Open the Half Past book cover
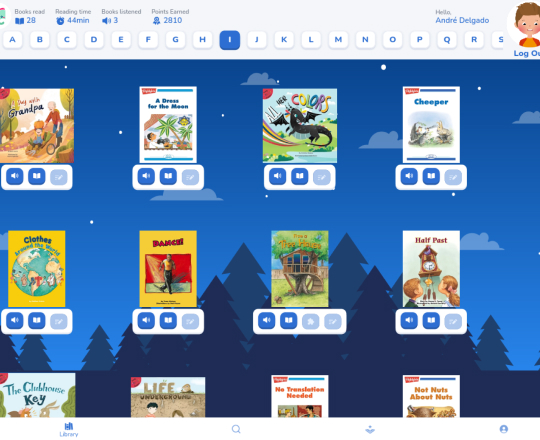Image resolution: width=540 pixels, height=440 pixels. coord(431,269)
